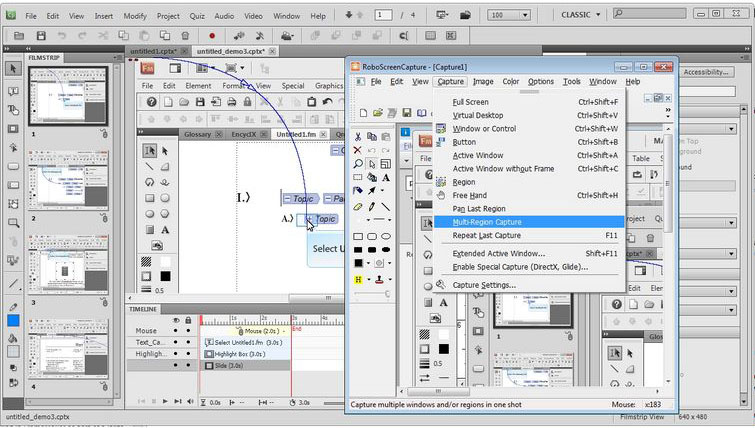
Task: Click the trash Delete icon in Captivate toolbar
Action: [x=185, y=36]
